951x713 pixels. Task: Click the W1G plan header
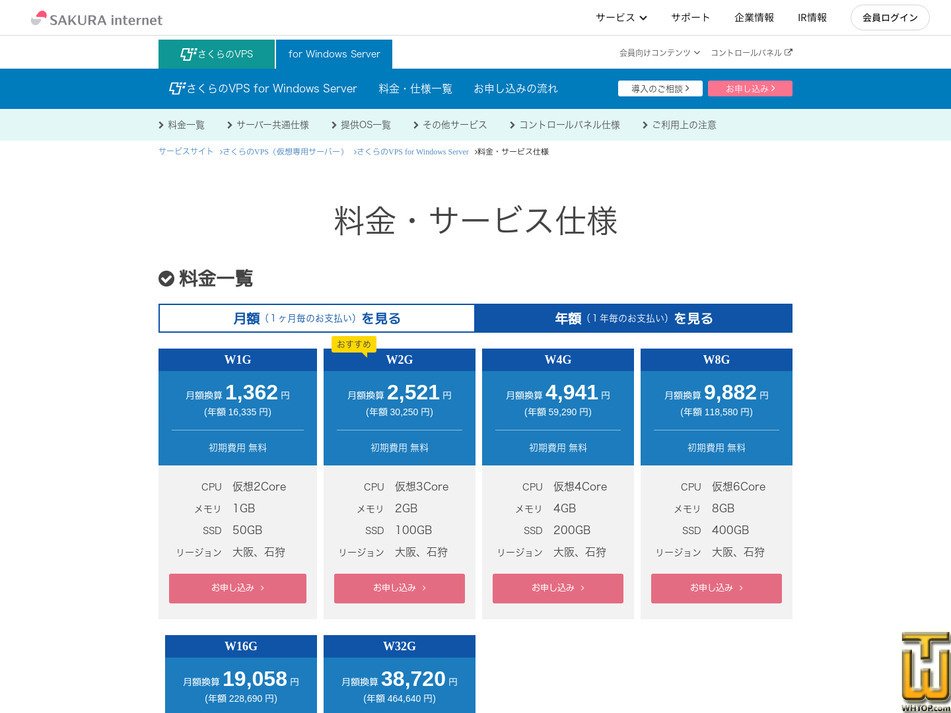point(238,360)
